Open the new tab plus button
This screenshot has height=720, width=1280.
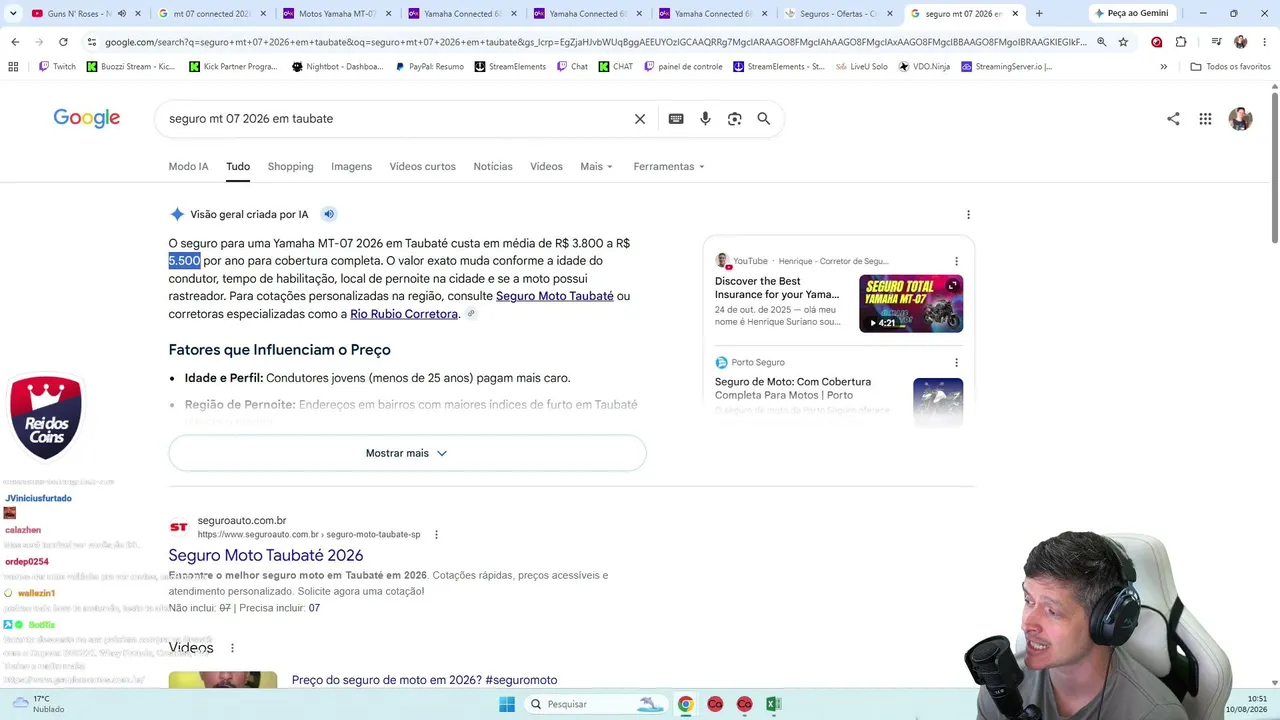(1039, 14)
